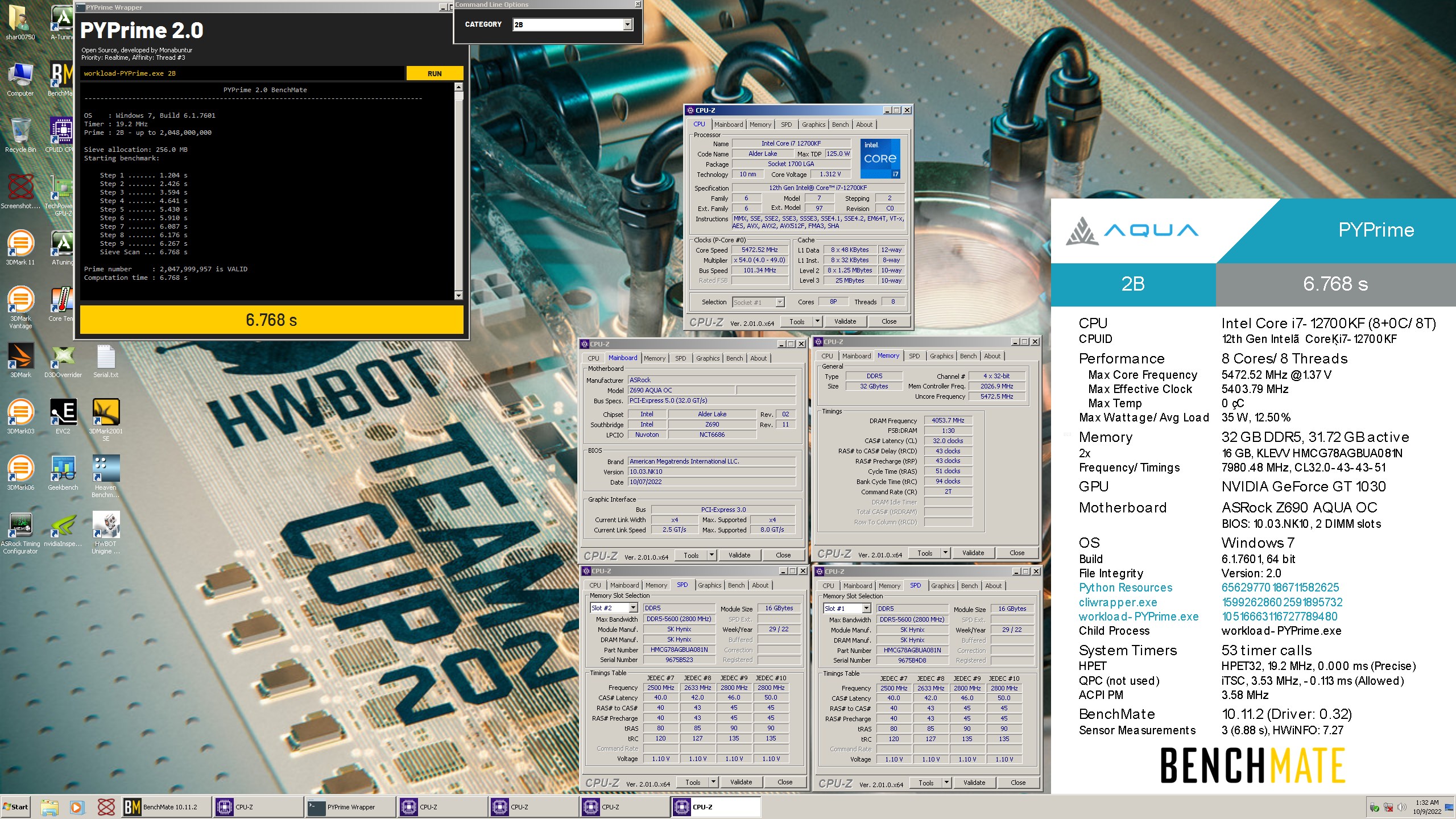Open About tab in Slot #2 SPD window
1456x819 pixels.
click(x=760, y=585)
